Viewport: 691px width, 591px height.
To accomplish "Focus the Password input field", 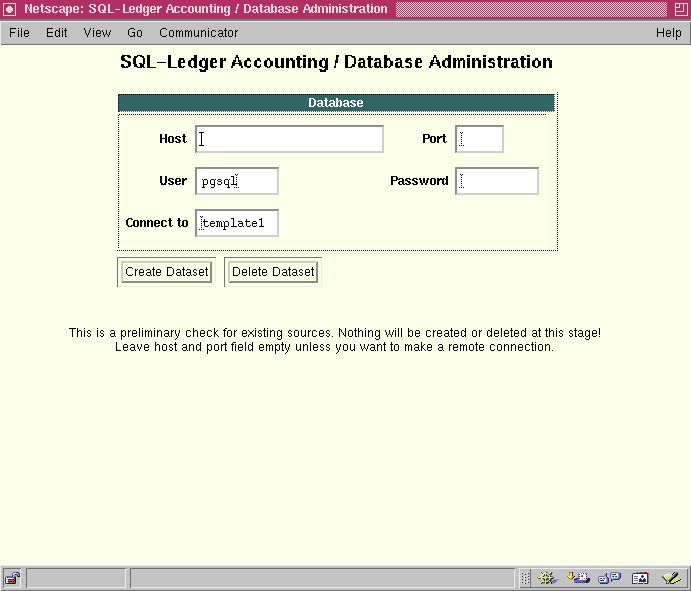I will pyautogui.click(x=497, y=181).
